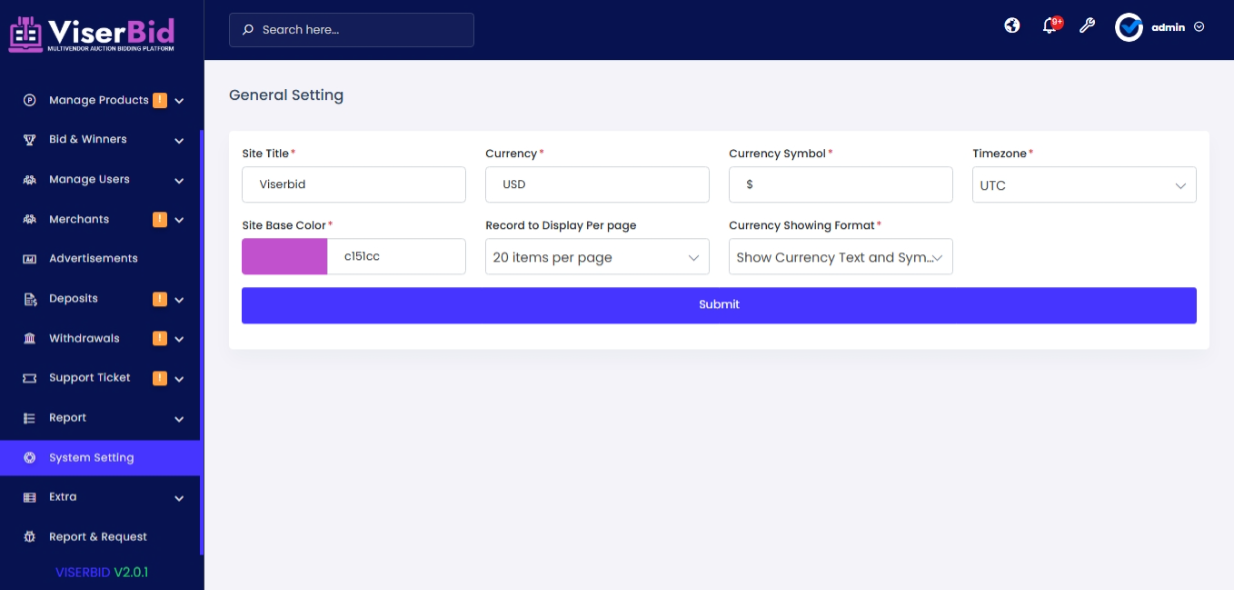Click the Site Title input field
The width and height of the screenshot is (1234, 590).
coord(354,185)
